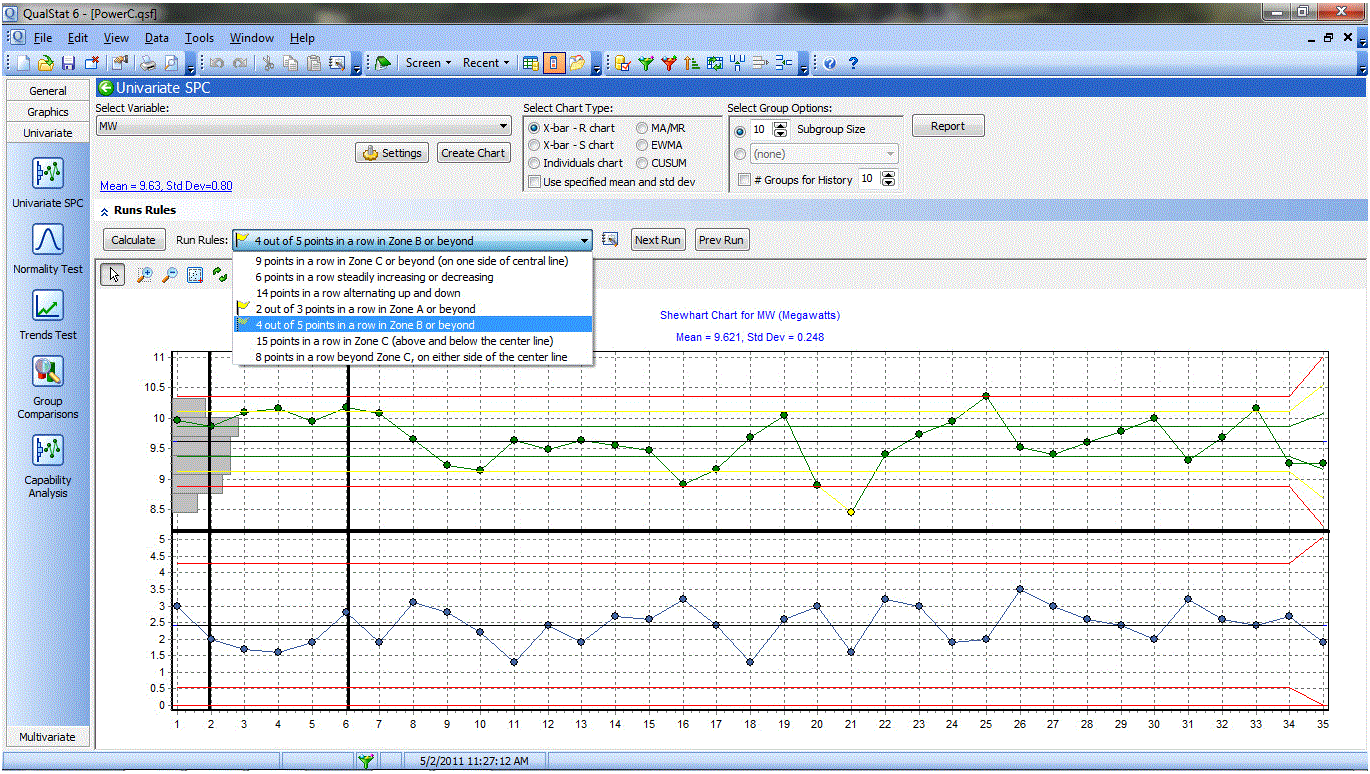Click the zoom out magnifier chart tool

pyautogui.click(x=170, y=275)
